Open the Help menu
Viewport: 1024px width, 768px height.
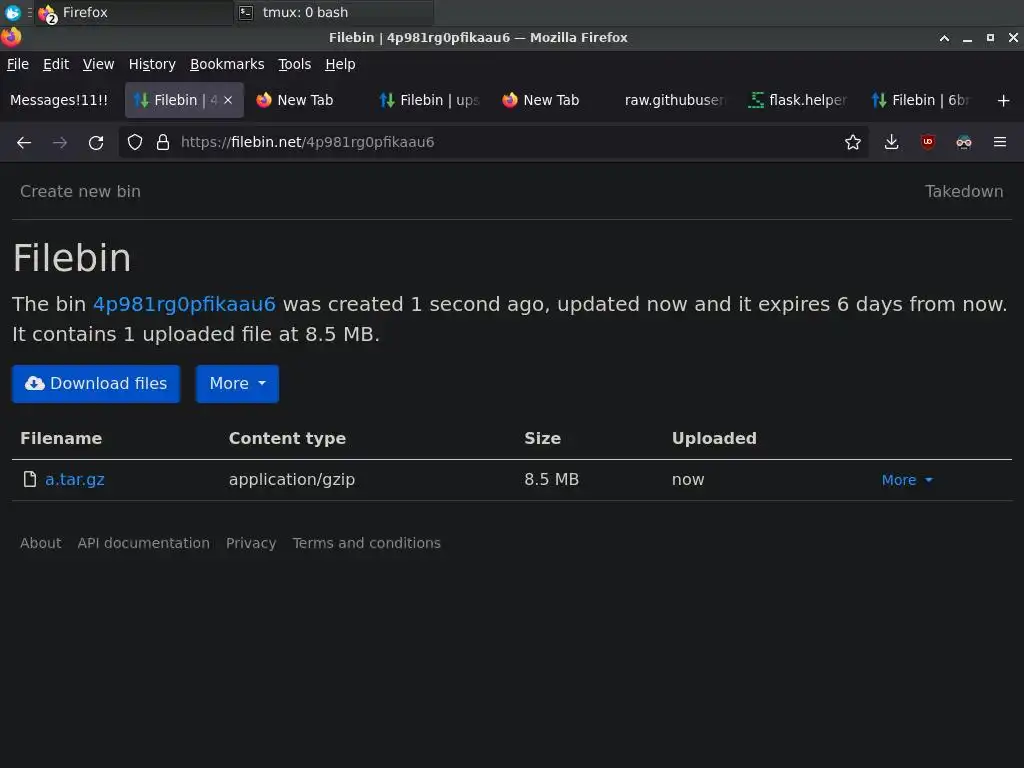[x=340, y=64]
